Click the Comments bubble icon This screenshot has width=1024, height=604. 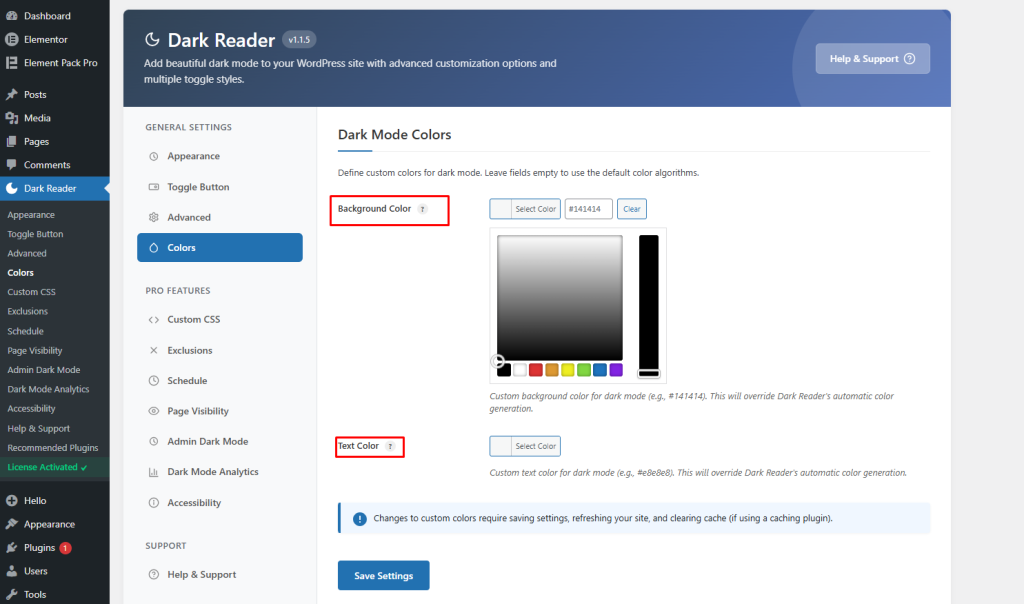pyautogui.click(x=12, y=165)
